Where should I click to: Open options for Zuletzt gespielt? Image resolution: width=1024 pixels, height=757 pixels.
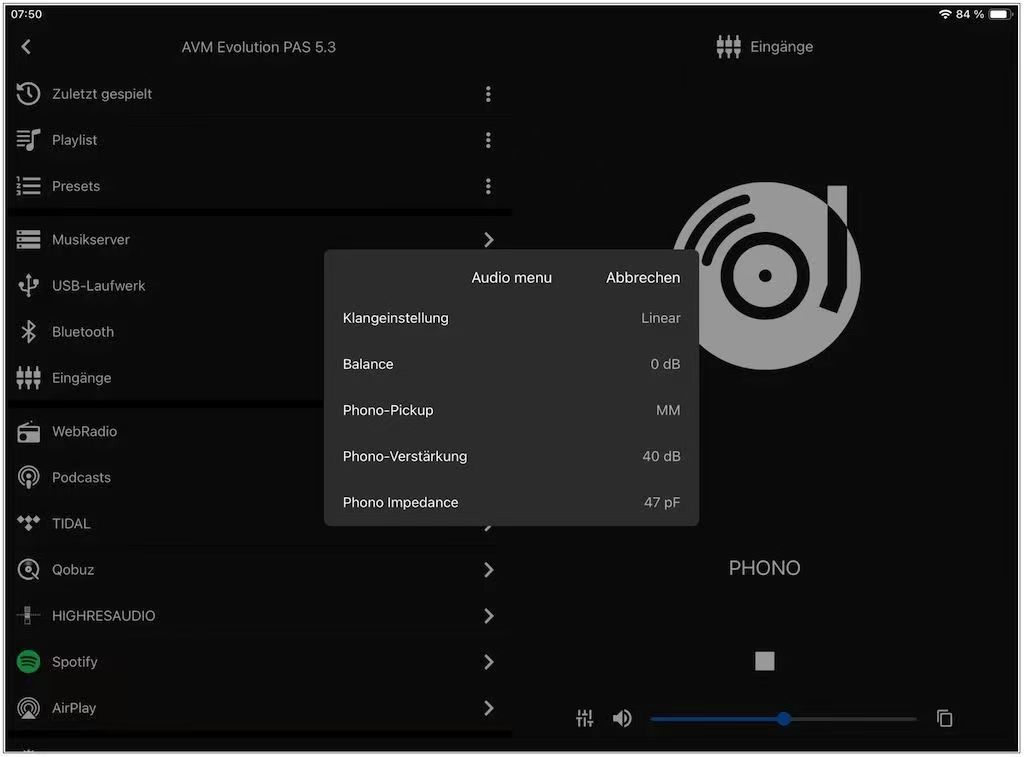click(x=488, y=94)
